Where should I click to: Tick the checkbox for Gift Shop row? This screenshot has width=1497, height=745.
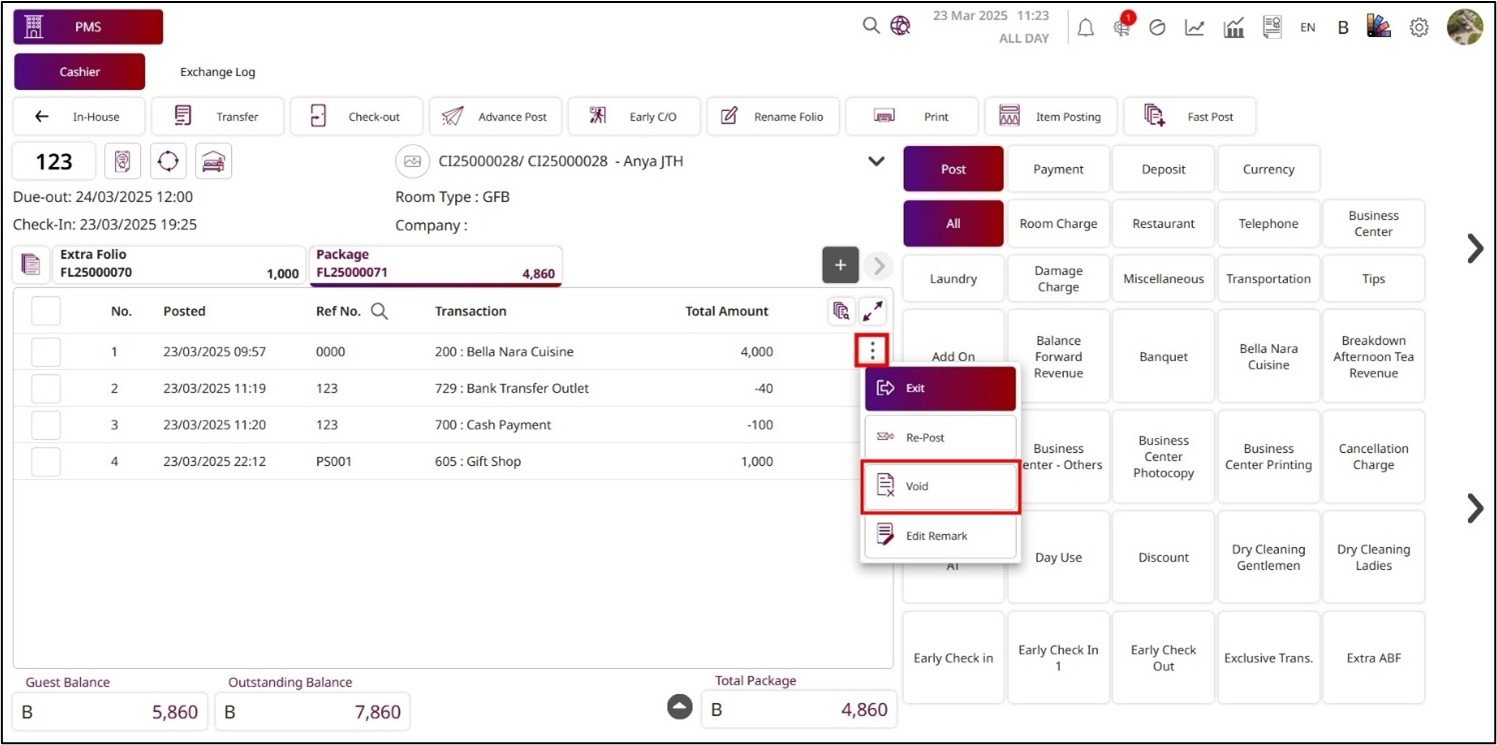point(46,462)
